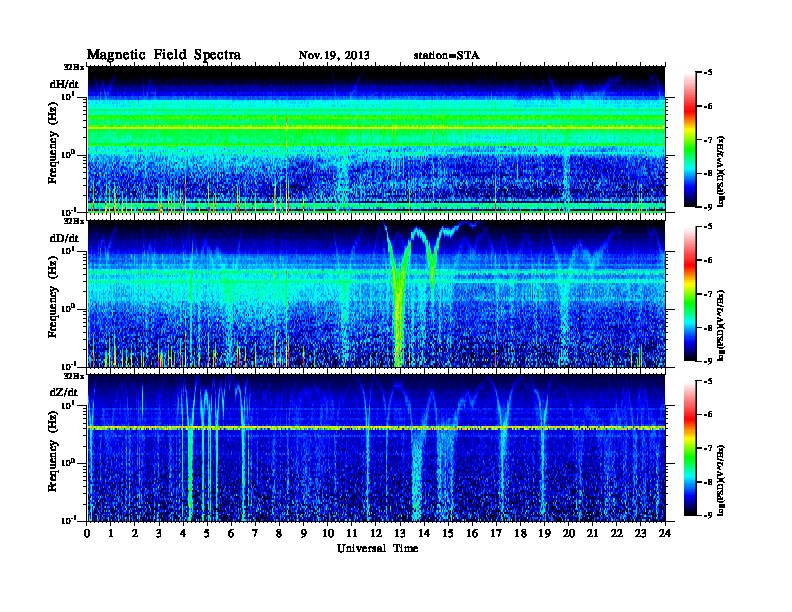Screen dimensions: 792x612
Task: Click the "-6" tick on dD/dt color bar
Action: [708, 261]
